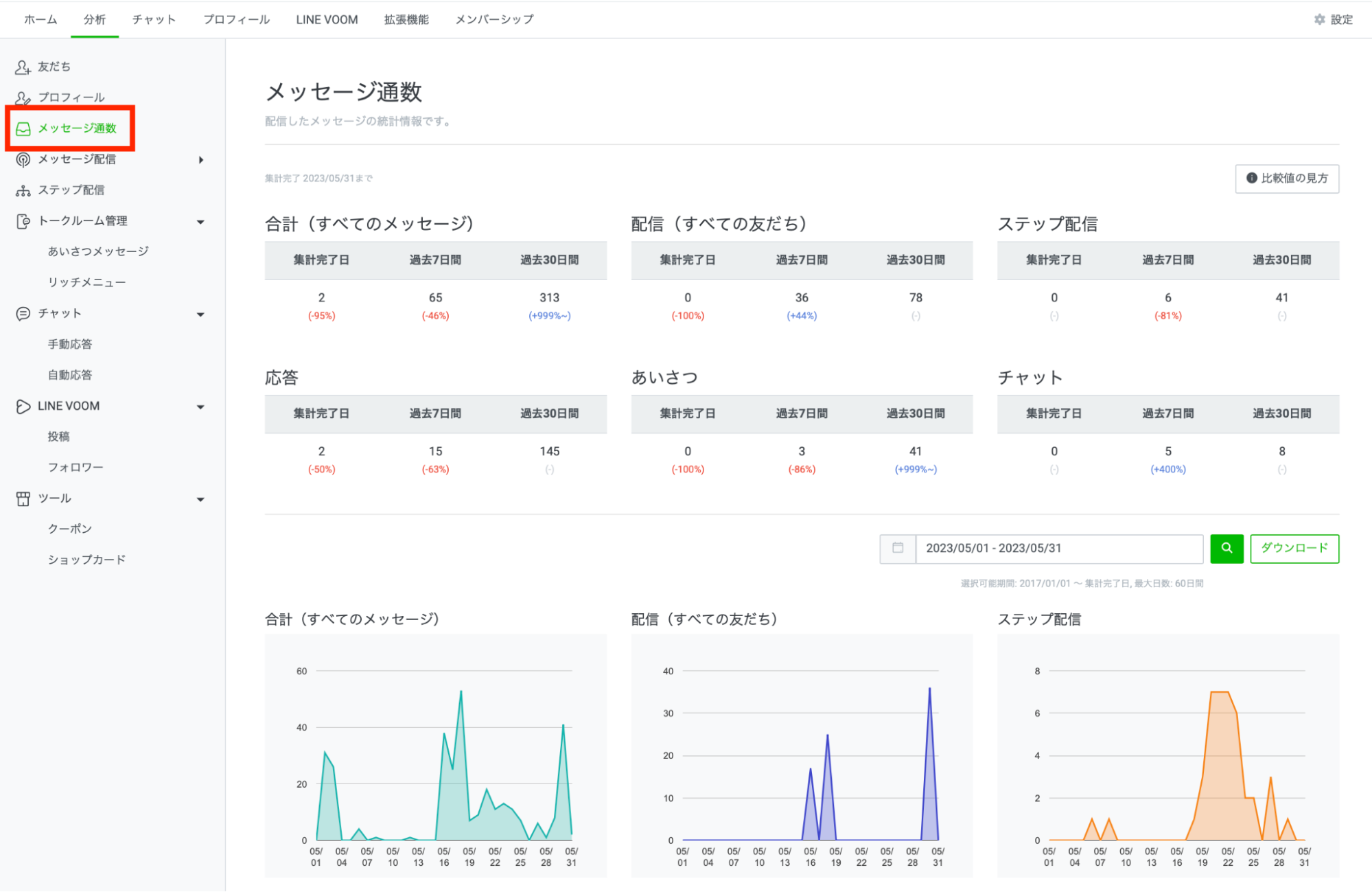The image size is (1372, 892).
Task: Expand the トークルーム管理 section
Action: click(200, 221)
